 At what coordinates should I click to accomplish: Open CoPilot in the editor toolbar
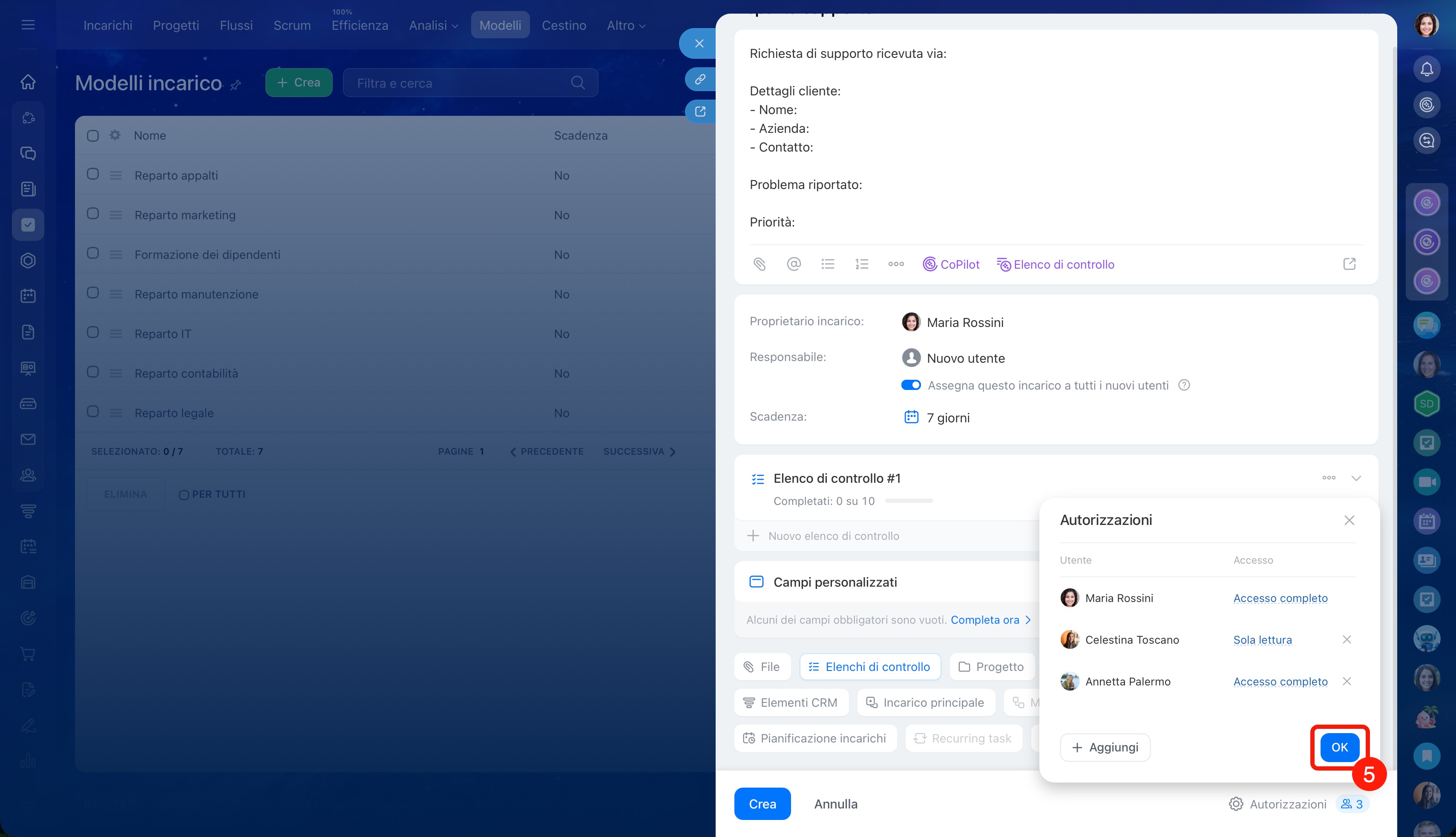click(x=951, y=264)
